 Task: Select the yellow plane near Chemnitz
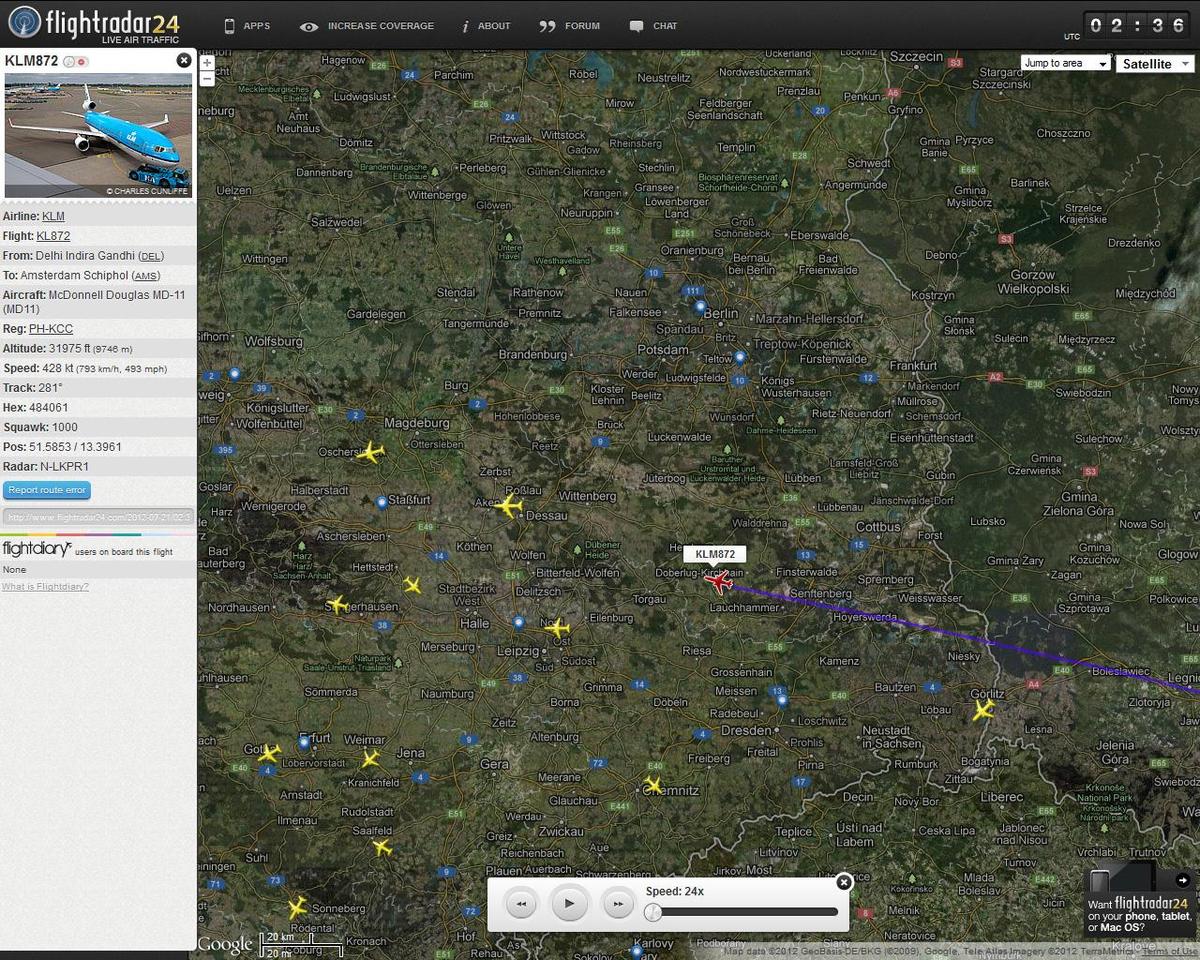[653, 784]
